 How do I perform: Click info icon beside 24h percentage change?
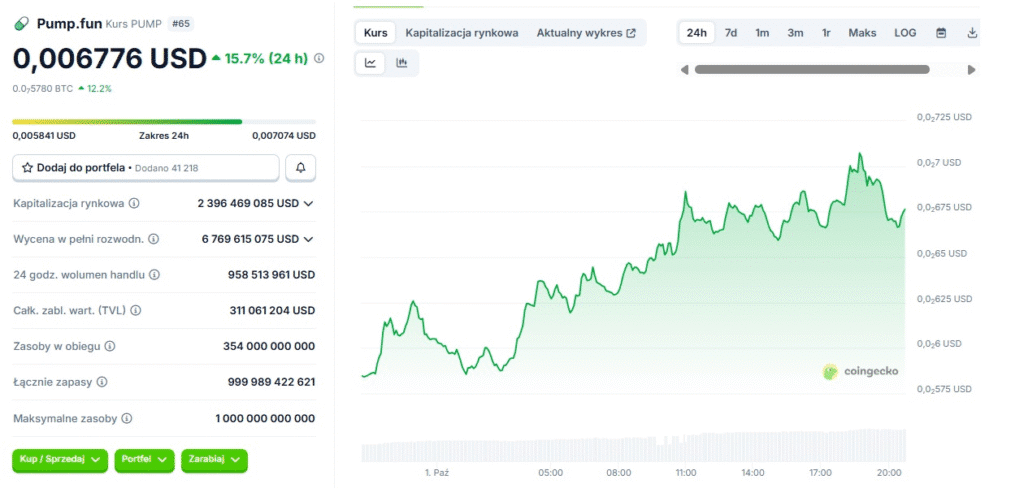coord(319,59)
